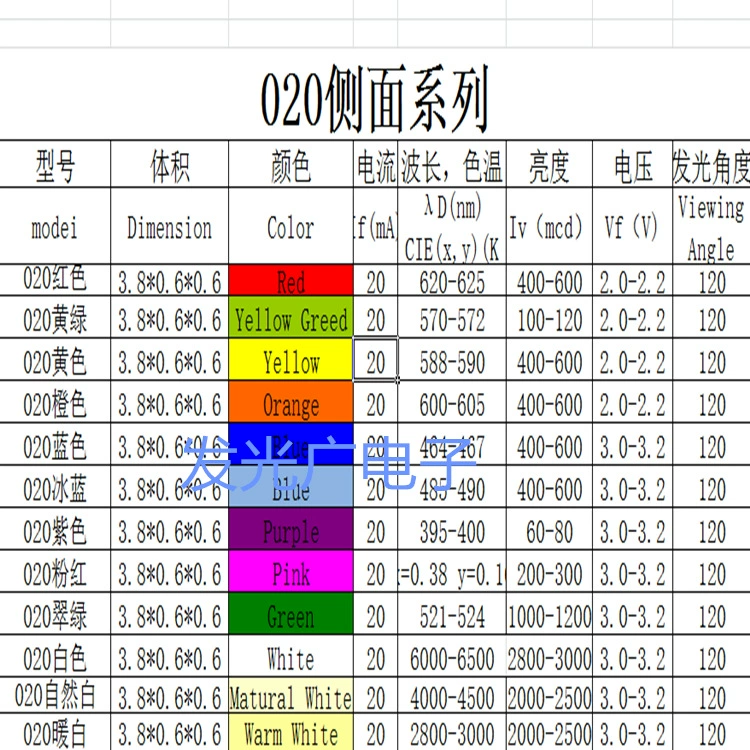750x750 pixels.
Task: Select the 020蓝色 model cell
Action: tap(55, 444)
